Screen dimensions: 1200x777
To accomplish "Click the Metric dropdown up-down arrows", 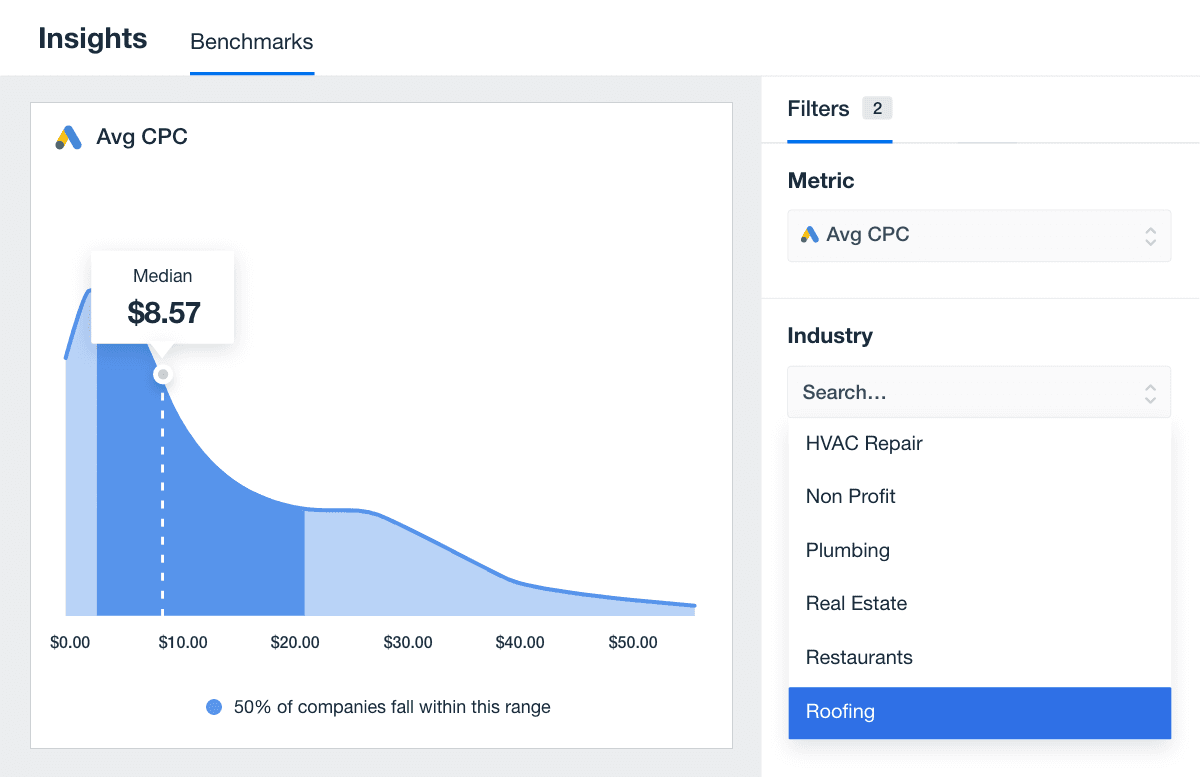I will click(x=1150, y=236).
